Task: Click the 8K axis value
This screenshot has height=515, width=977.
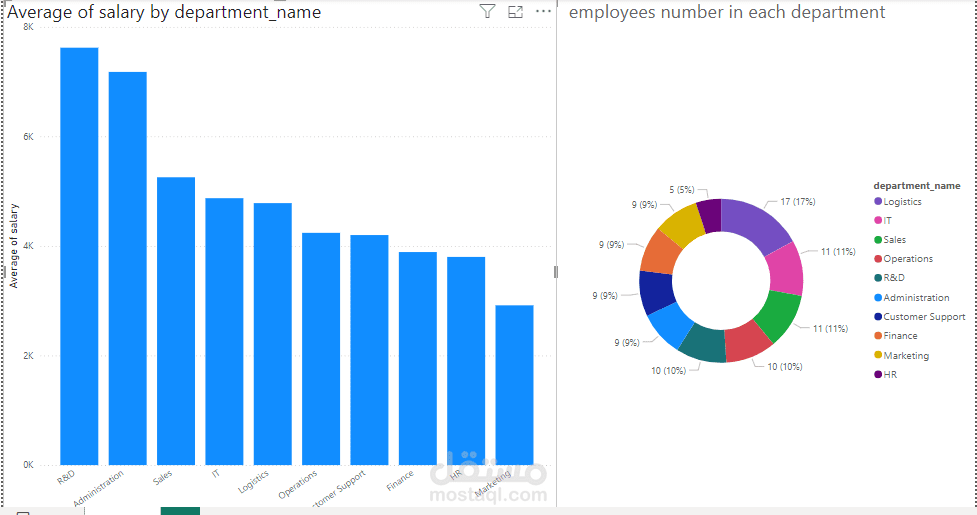Action: coord(28,27)
